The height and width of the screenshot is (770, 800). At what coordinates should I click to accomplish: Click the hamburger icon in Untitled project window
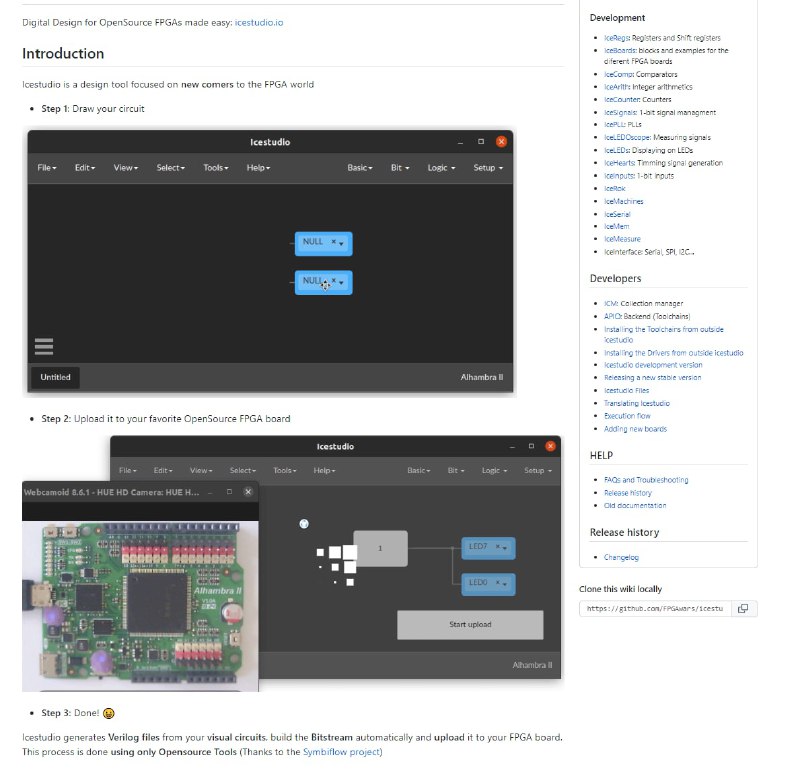click(x=44, y=347)
